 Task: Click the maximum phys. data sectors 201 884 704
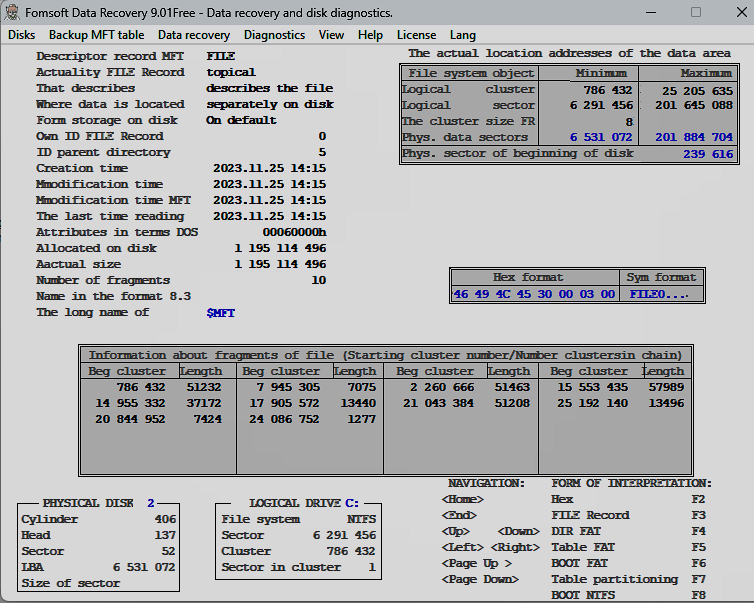tap(694, 137)
